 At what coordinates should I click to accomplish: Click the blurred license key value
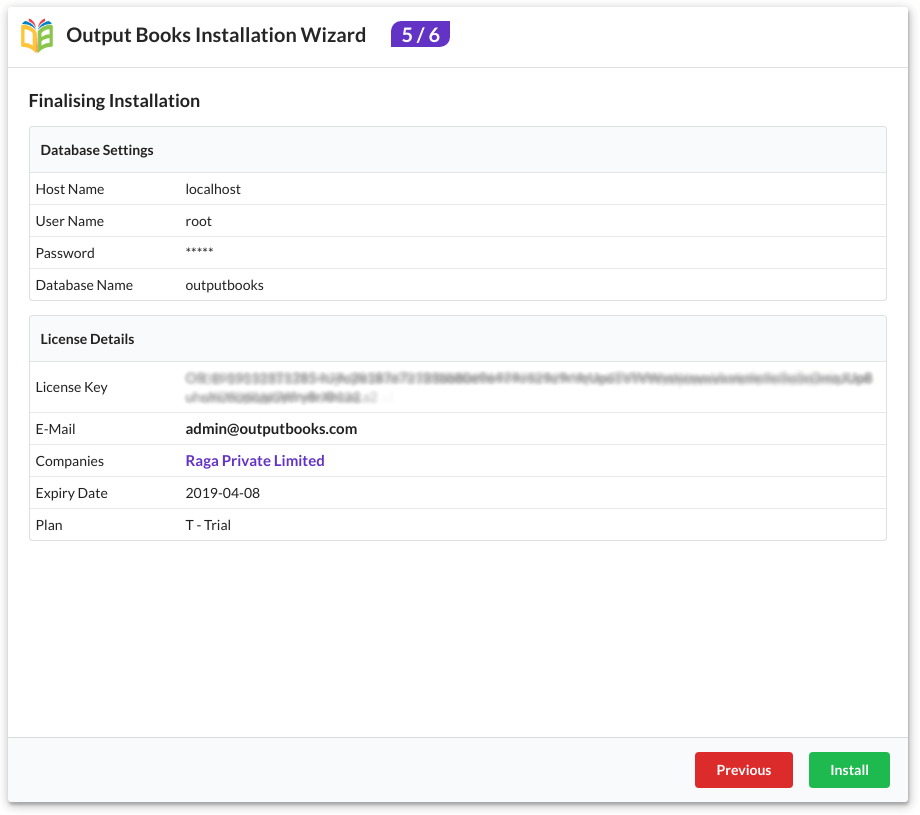coord(529,387)
